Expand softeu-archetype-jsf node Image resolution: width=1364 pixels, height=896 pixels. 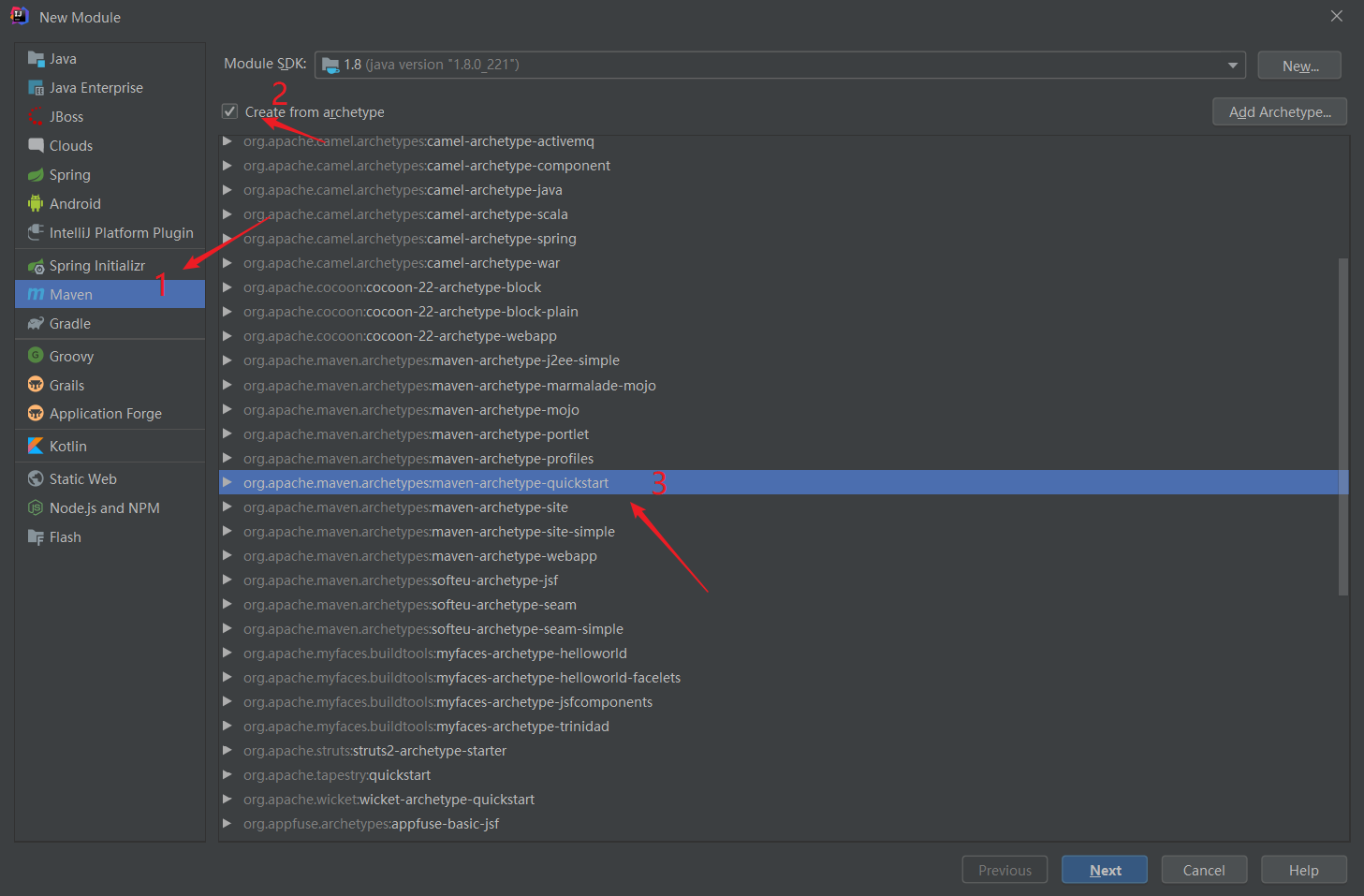[227, 580]
